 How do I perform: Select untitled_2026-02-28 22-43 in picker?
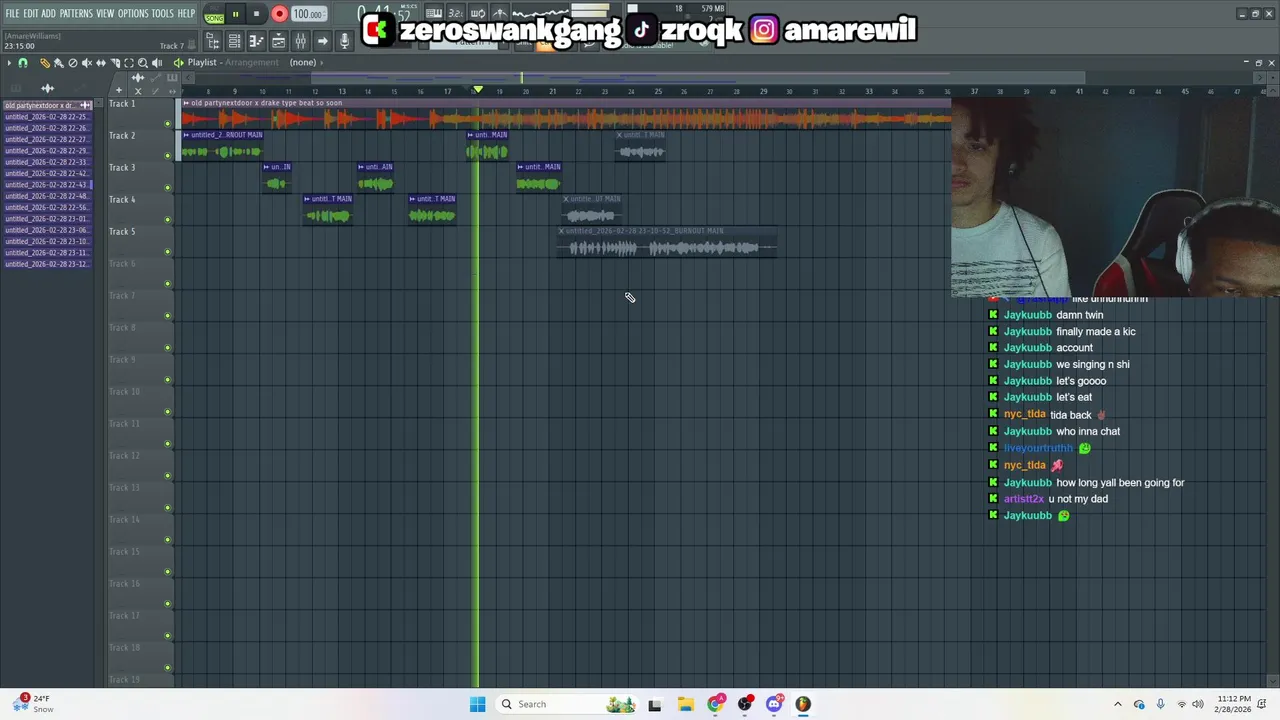(48, 185)
